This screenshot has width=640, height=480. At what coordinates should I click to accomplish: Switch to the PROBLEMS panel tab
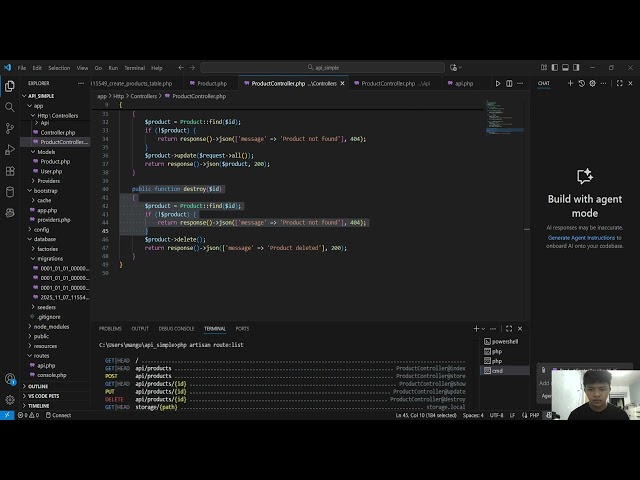[110, 329]
